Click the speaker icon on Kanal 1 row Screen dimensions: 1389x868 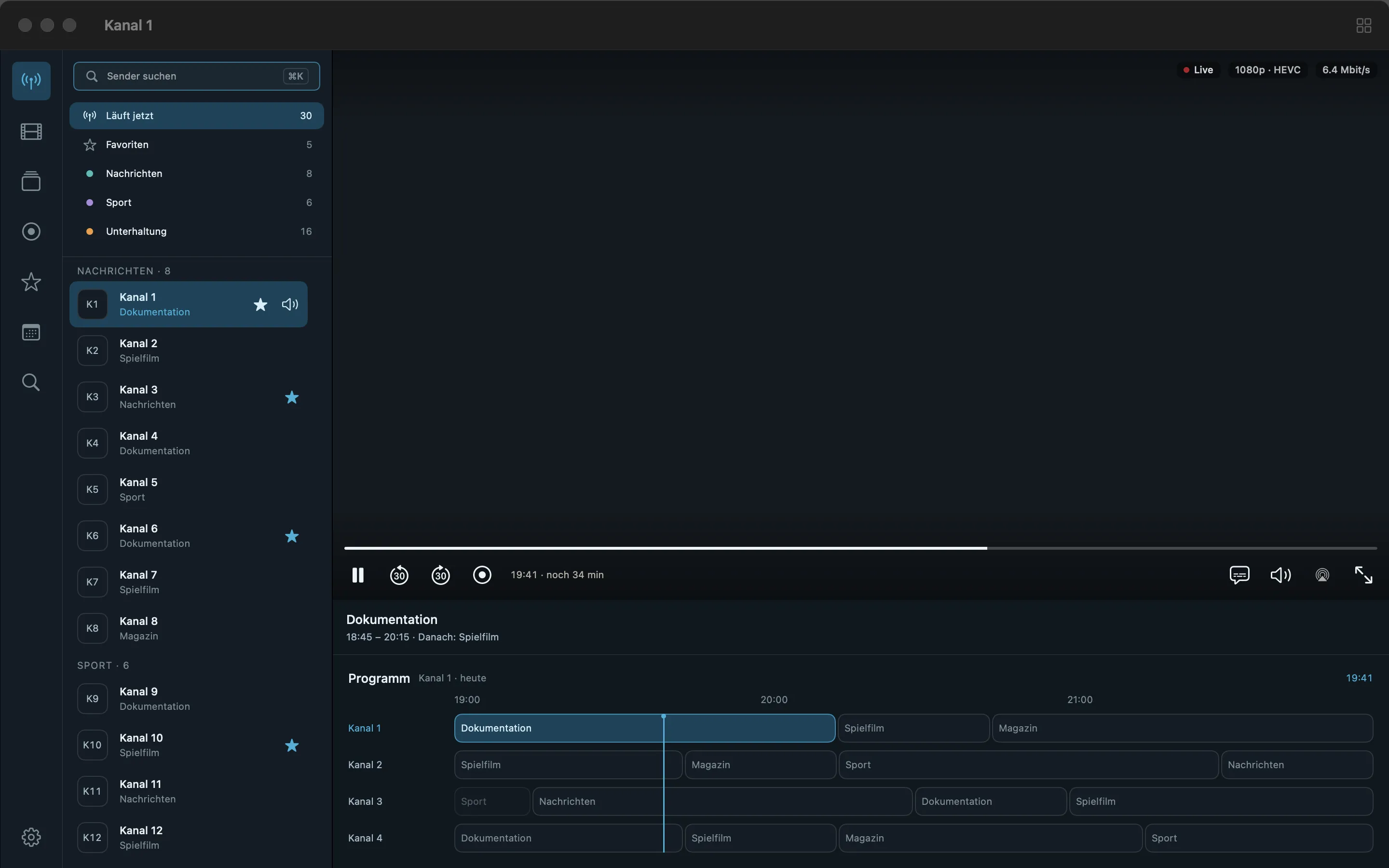(290, 304)
